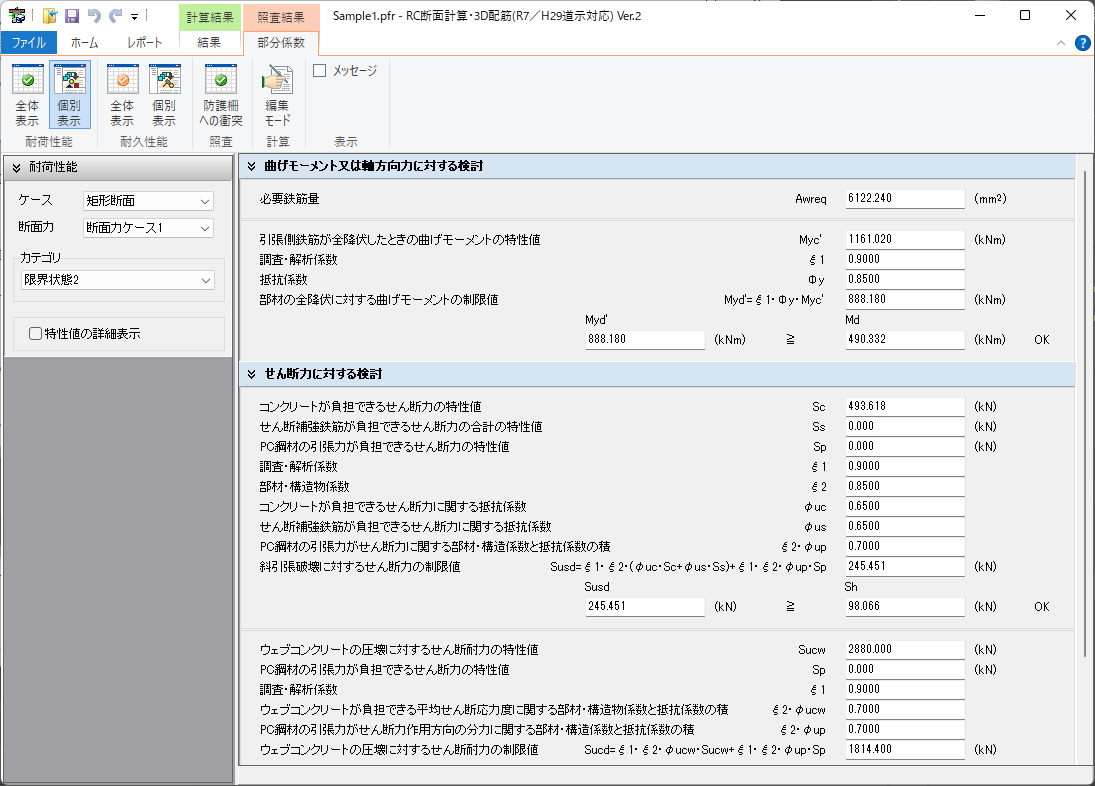Switch to the レポート ribbon tab
Screen dimensions: 1095x786
(x=145, y=43)
